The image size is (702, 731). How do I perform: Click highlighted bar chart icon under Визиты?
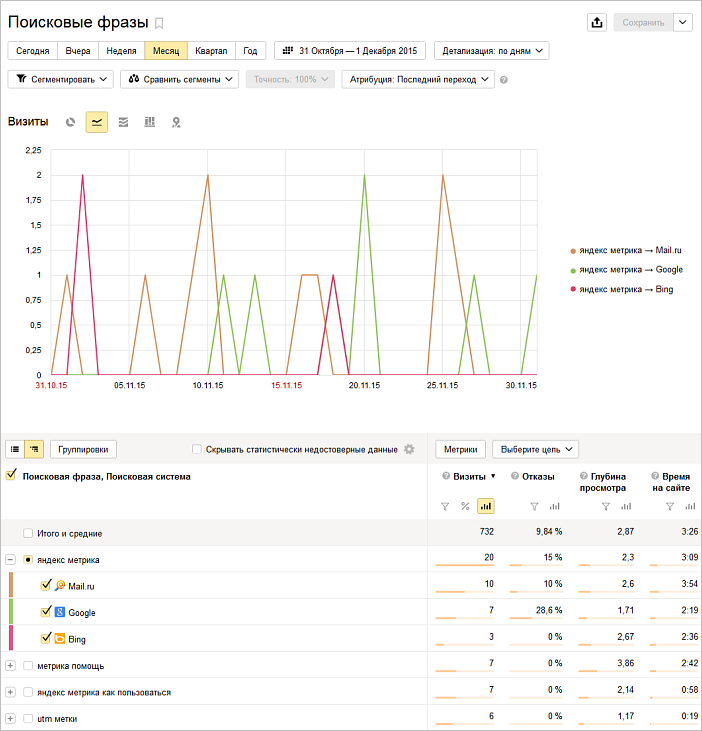486,506
